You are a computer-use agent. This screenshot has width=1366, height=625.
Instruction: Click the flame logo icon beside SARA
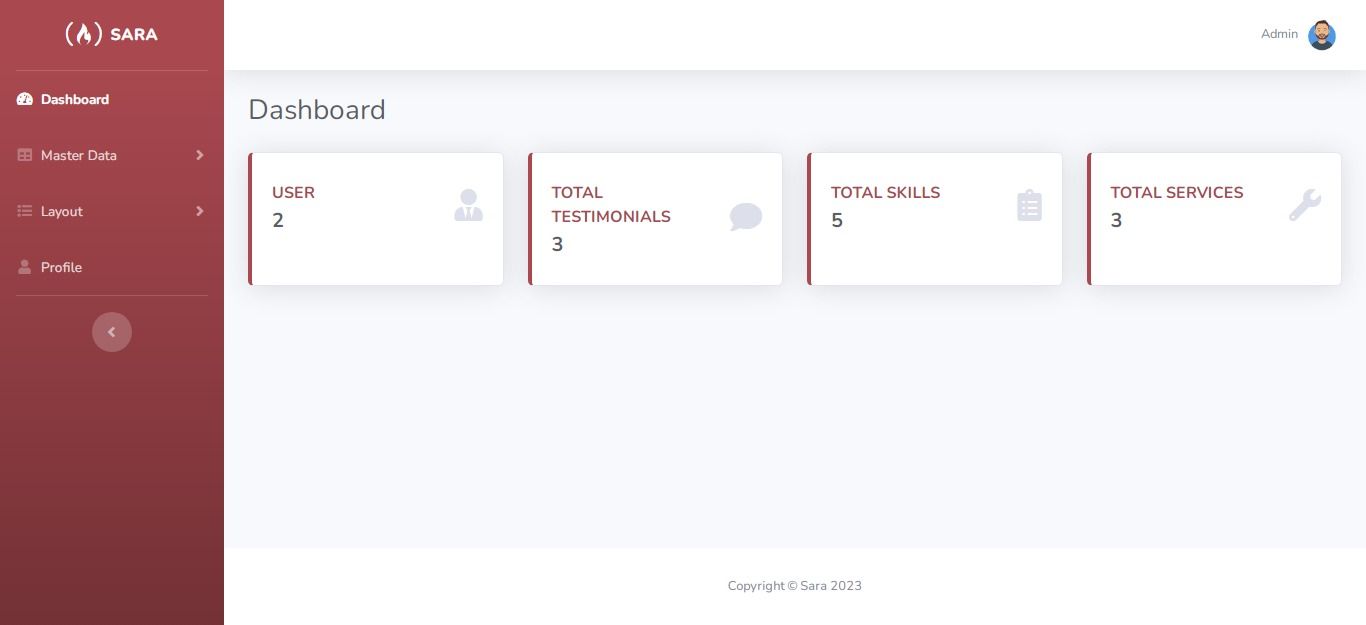click(x=84, y=34)
